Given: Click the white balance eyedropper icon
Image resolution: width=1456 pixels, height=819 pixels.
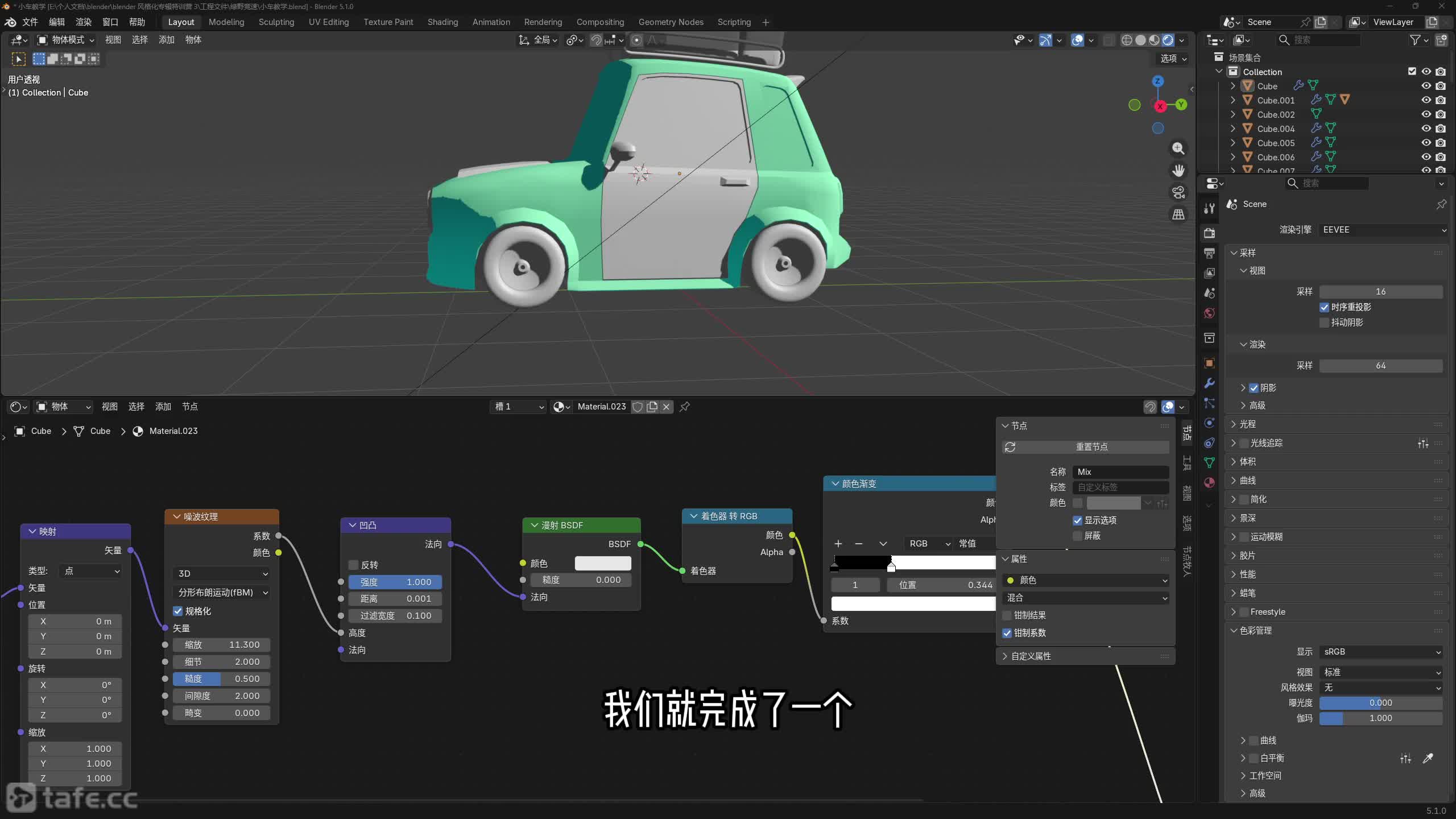Looking at the screenshot, I should [x=1428, y=758].
